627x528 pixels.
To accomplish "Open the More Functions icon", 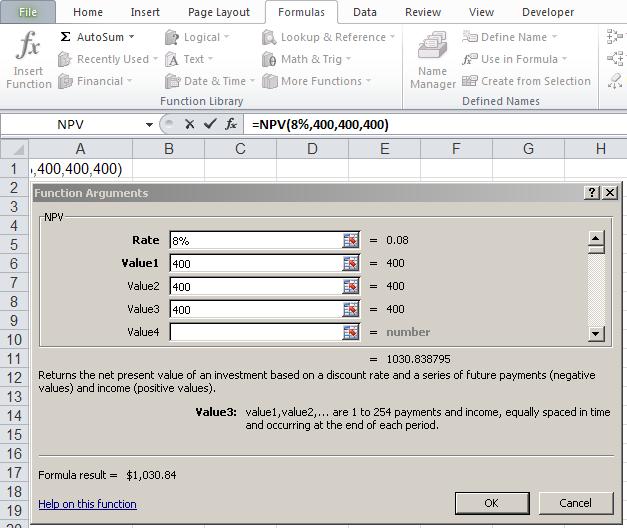I will click(x=270, y=81).
